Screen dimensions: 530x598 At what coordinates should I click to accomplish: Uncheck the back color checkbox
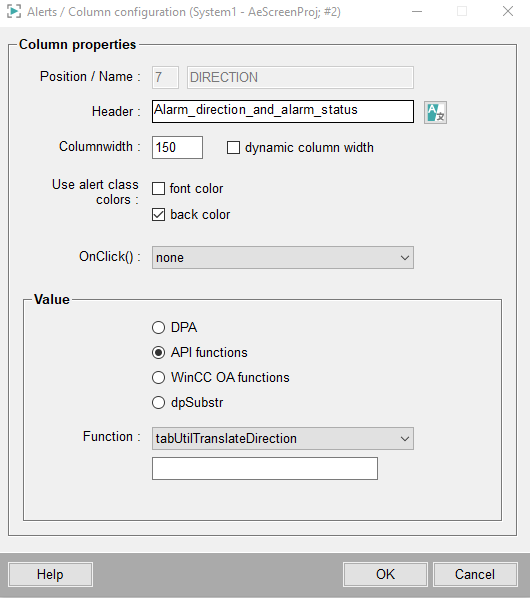[x=159, y=214]
